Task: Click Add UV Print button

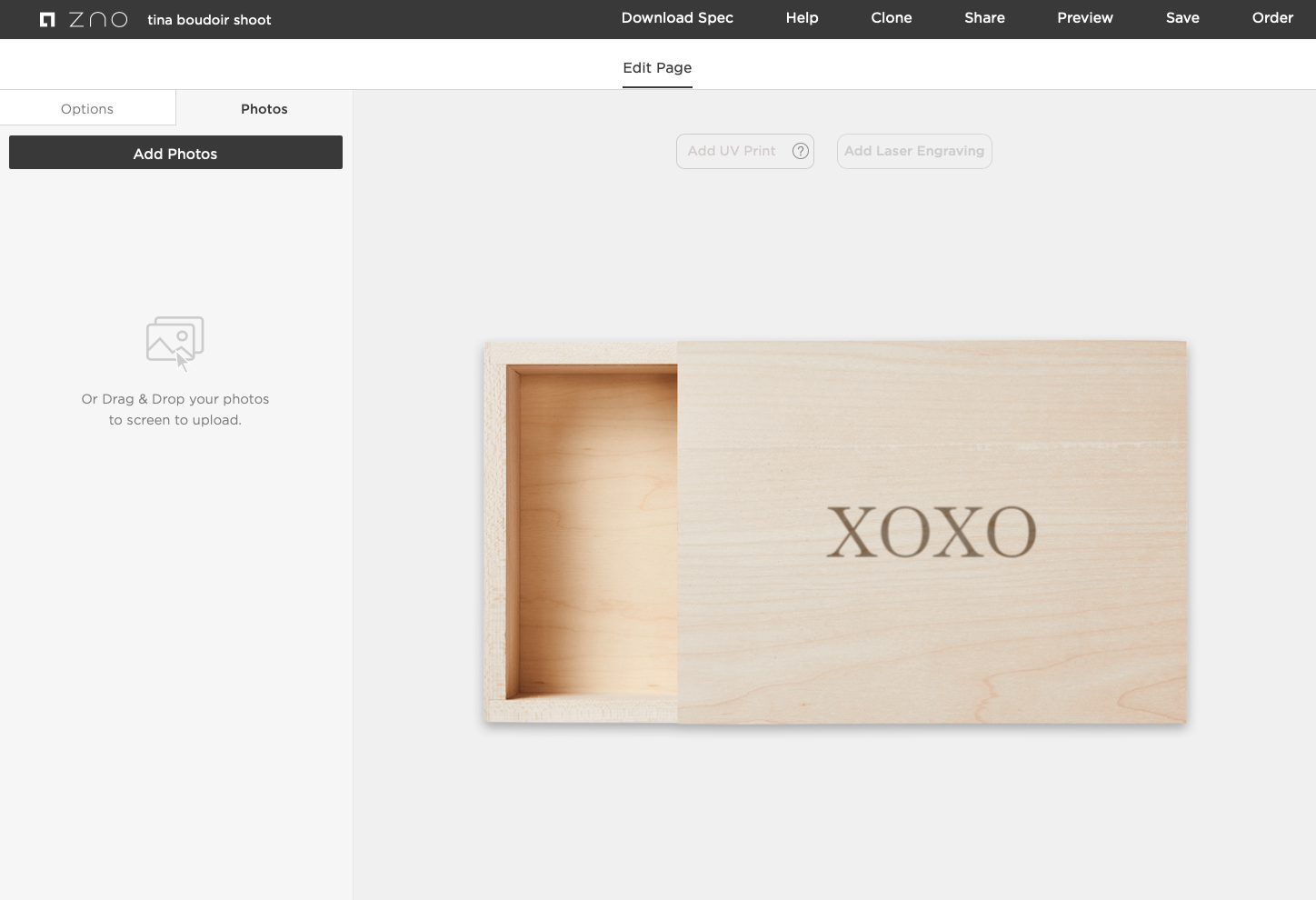Action: [744, 151]
